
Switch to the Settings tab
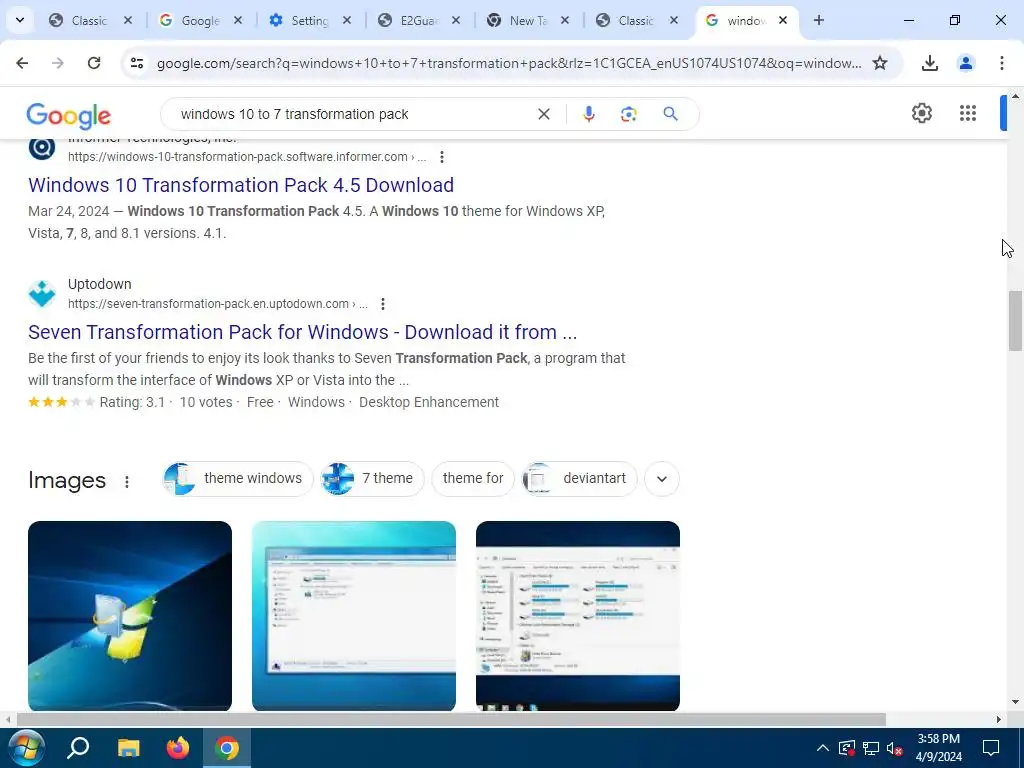click(308, 21)
